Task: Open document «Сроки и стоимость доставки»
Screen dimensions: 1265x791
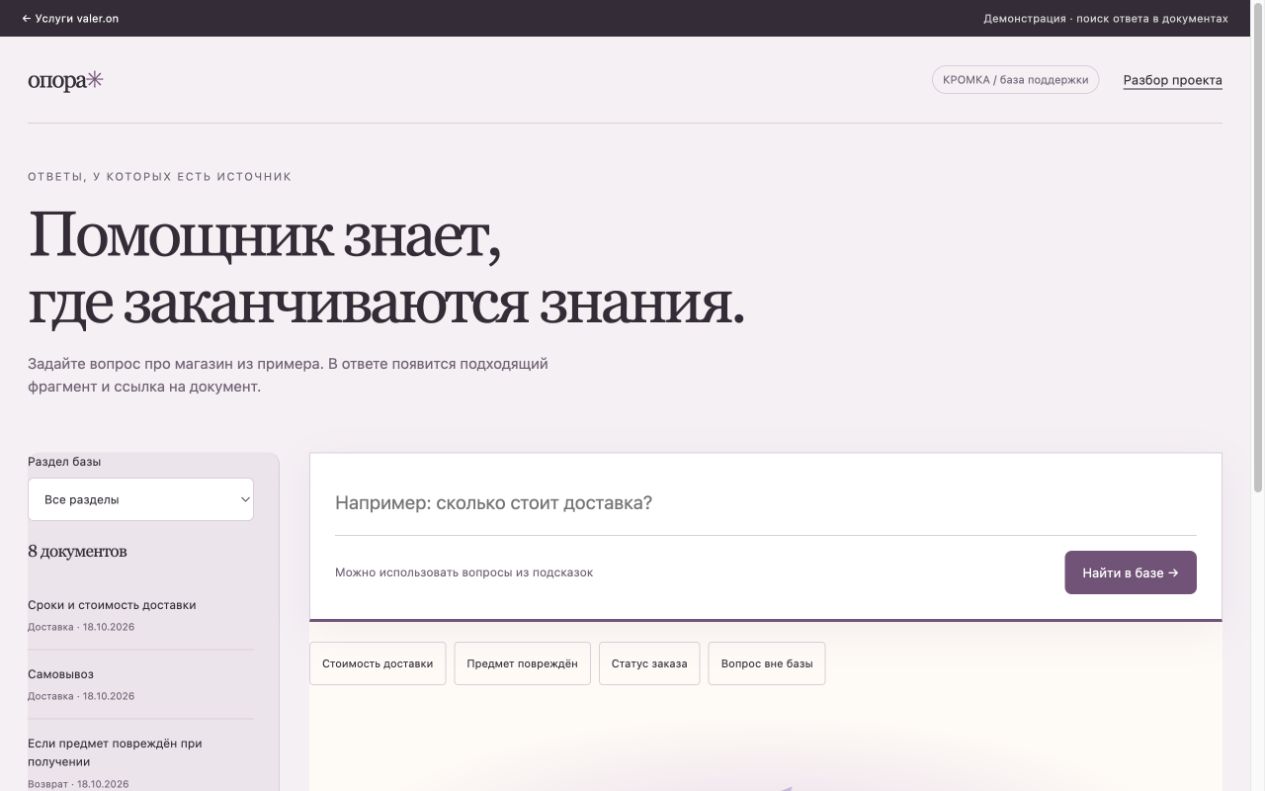Action: (141, 616)
